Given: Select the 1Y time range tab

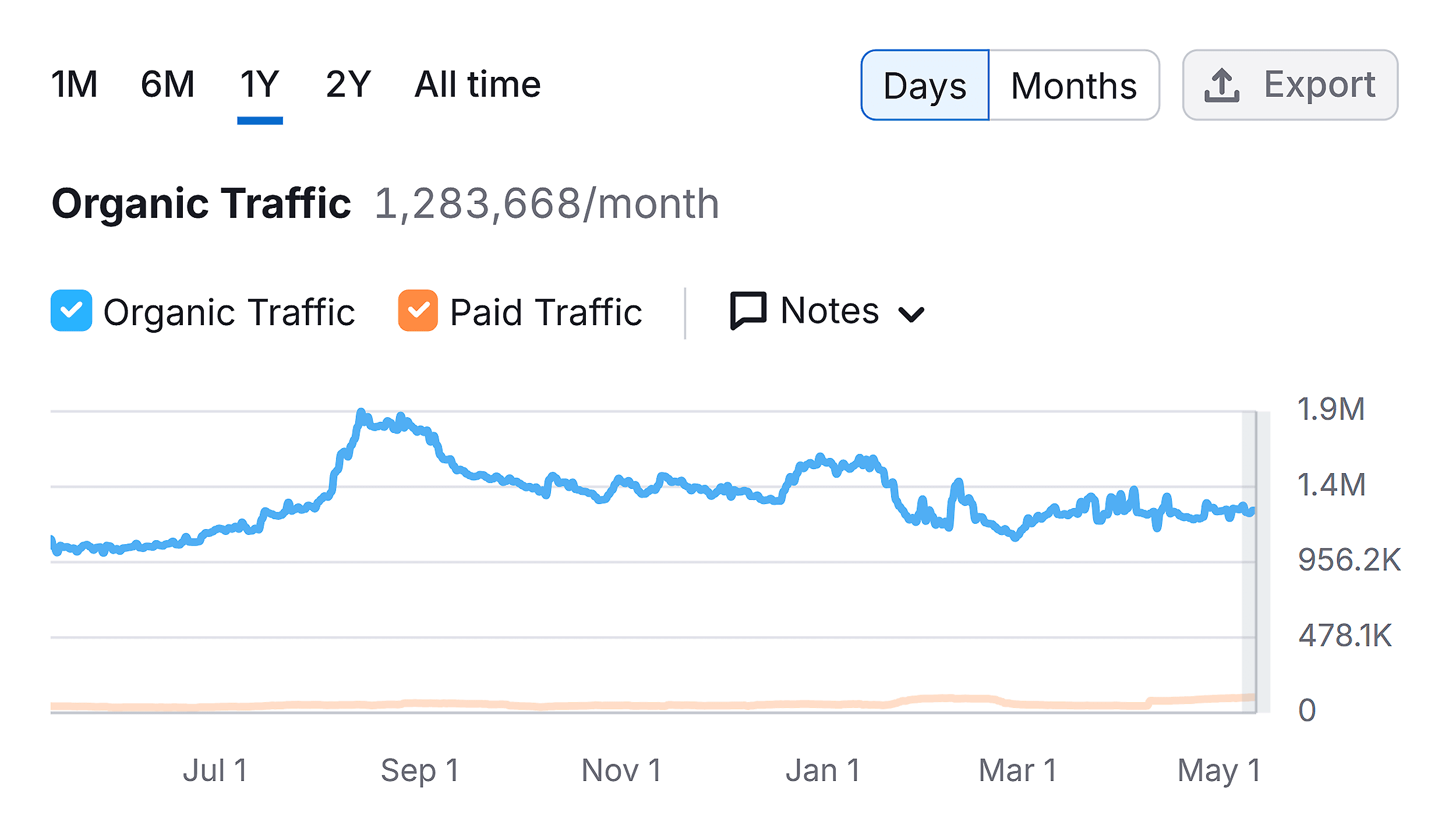Looking at the screenshot, I should [260, 84].
